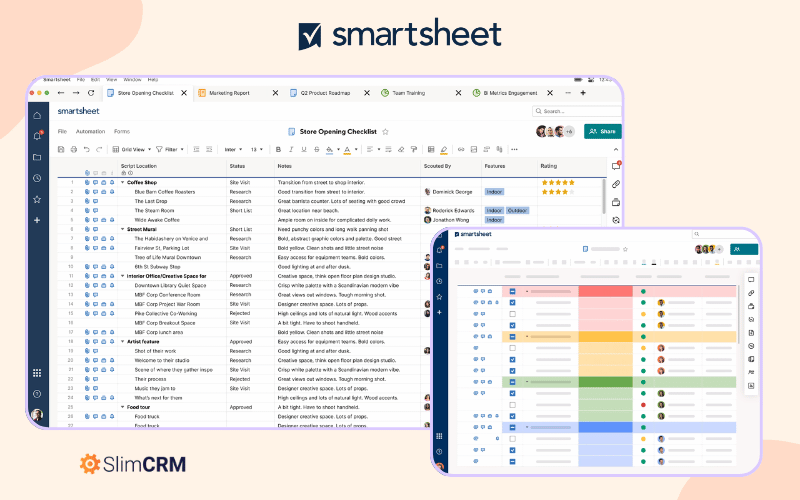Screen dimensions: 800x500
Task: Open the Grid View dropdown
Action: click(132, 149)
